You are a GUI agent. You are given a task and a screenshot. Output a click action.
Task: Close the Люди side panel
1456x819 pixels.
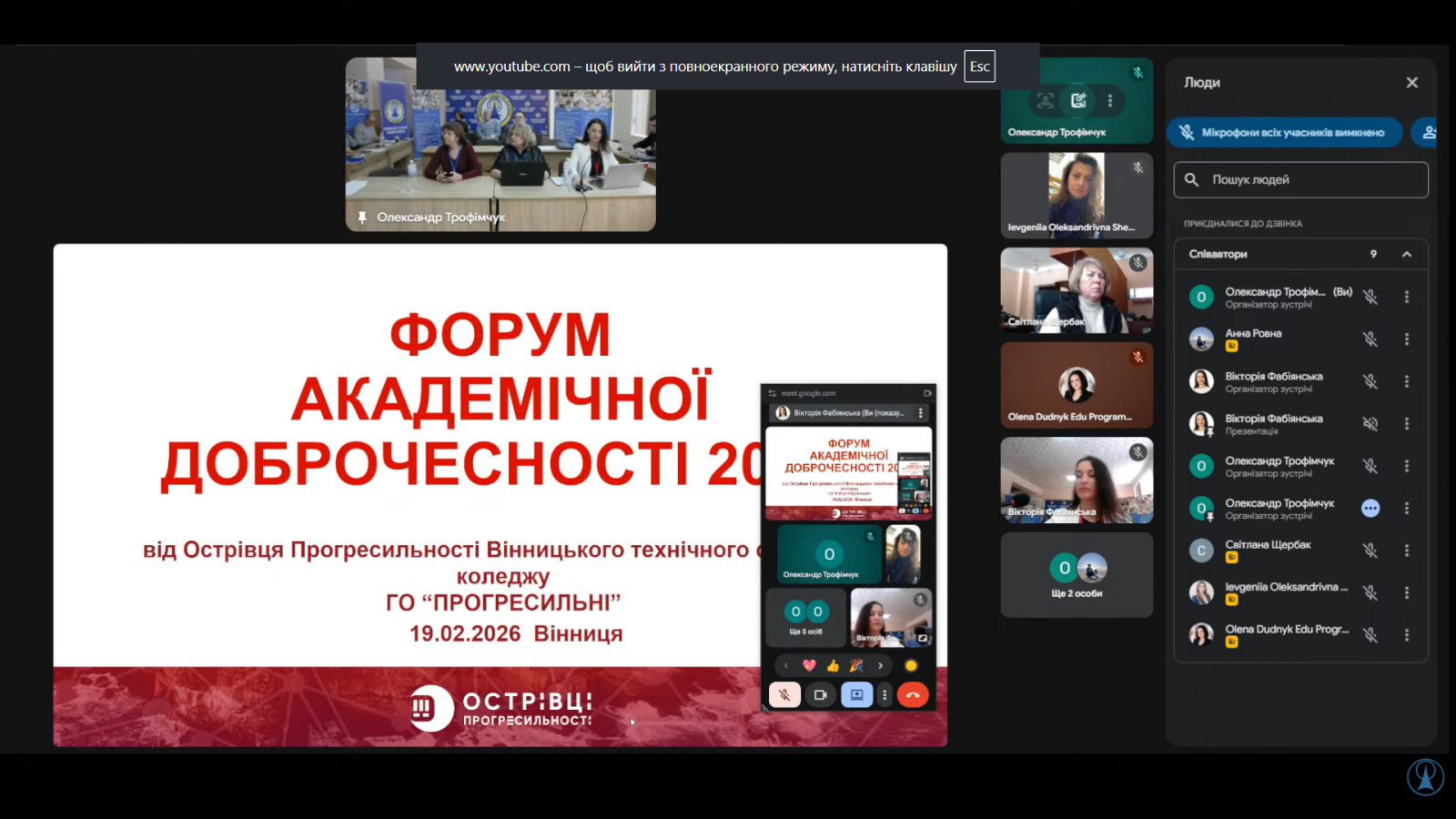pos(1411,83)
